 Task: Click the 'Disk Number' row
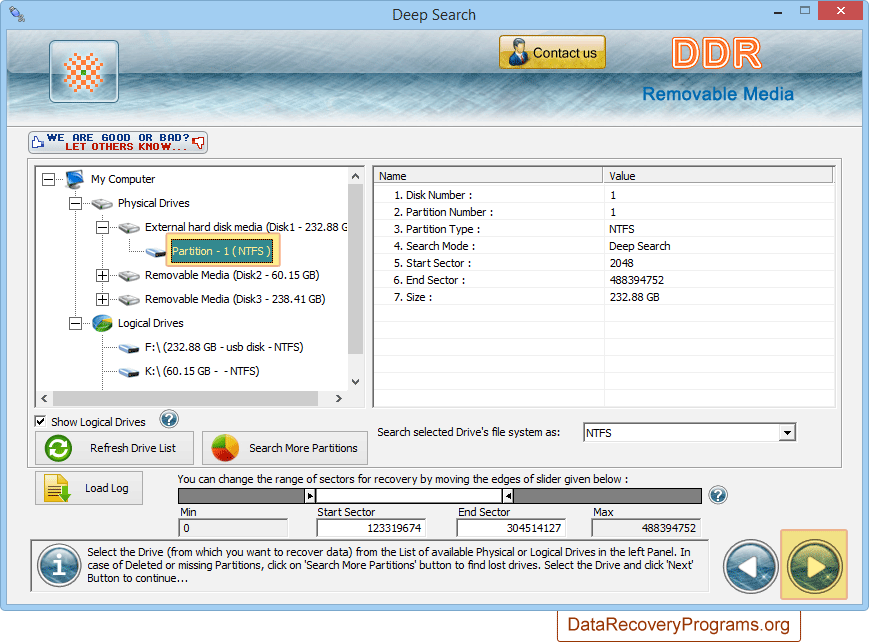pyautogui.click(x=604, y=195)
